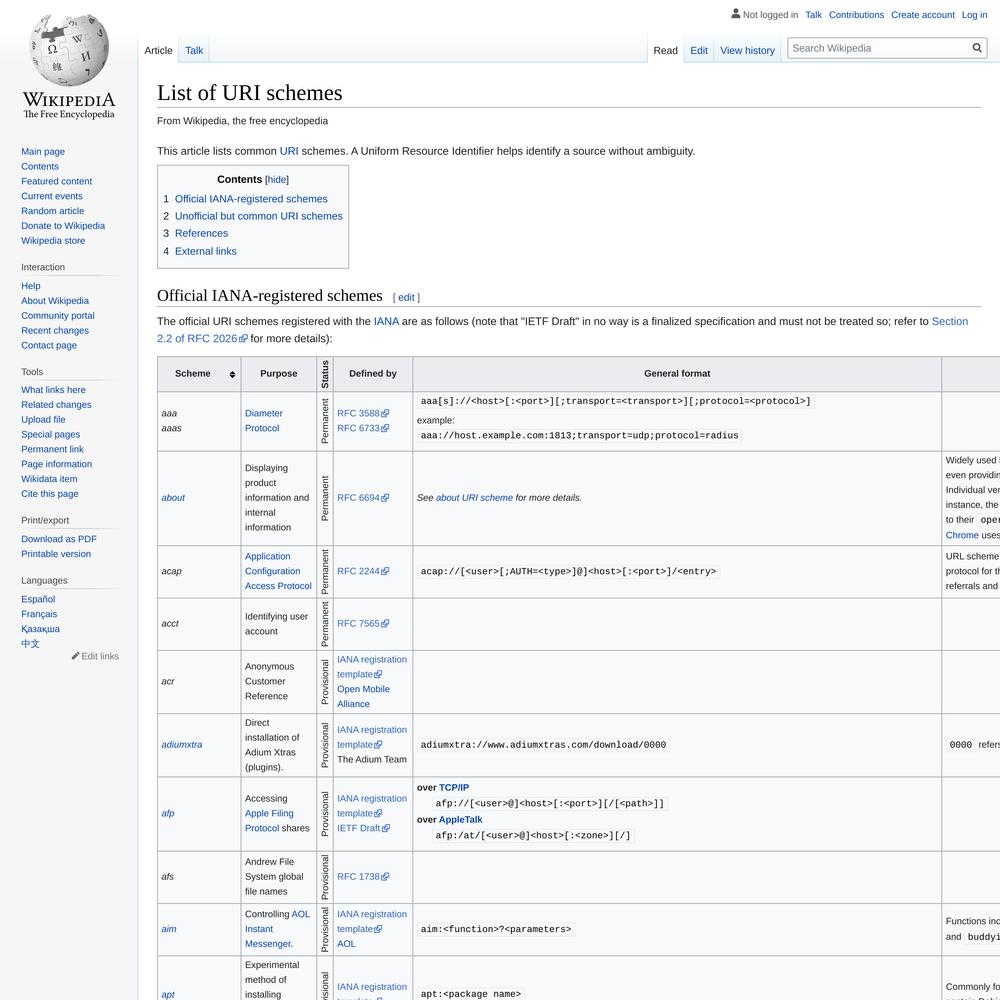Click Log in link
Viewport: 1000px width, 1000px height.
pyautogui.click(x=974, y=15)
